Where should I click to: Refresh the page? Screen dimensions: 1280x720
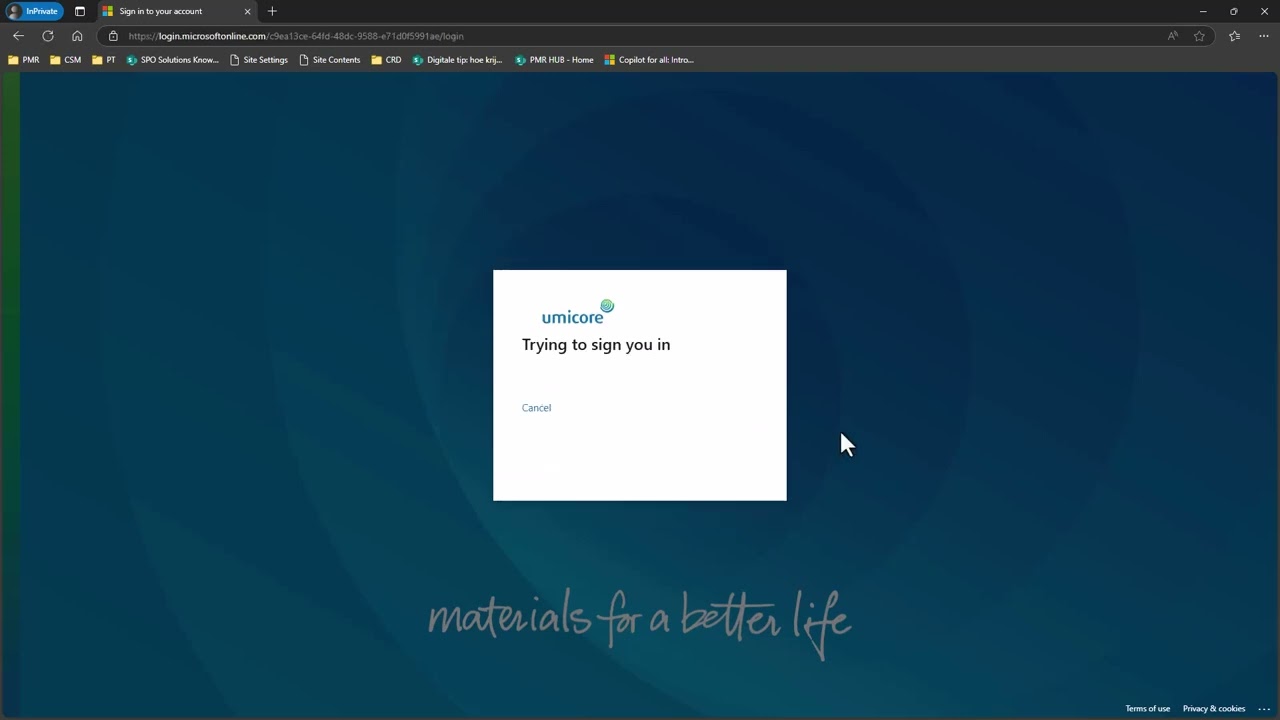(47, 36)
